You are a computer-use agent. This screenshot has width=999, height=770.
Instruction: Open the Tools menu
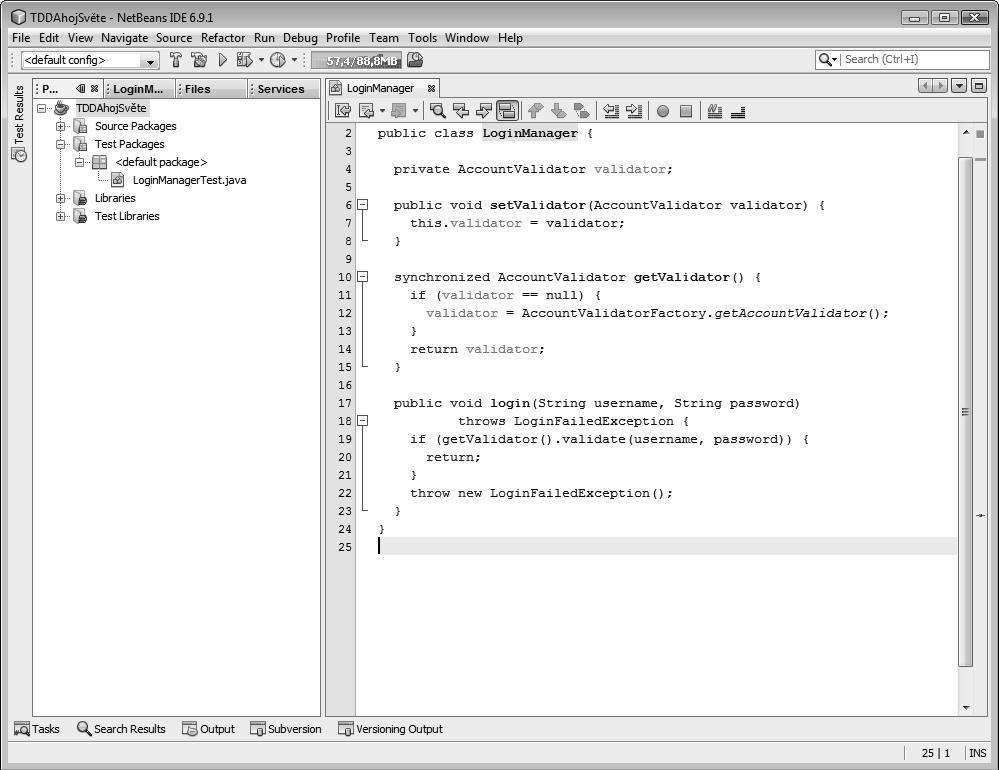click(422, 38)
